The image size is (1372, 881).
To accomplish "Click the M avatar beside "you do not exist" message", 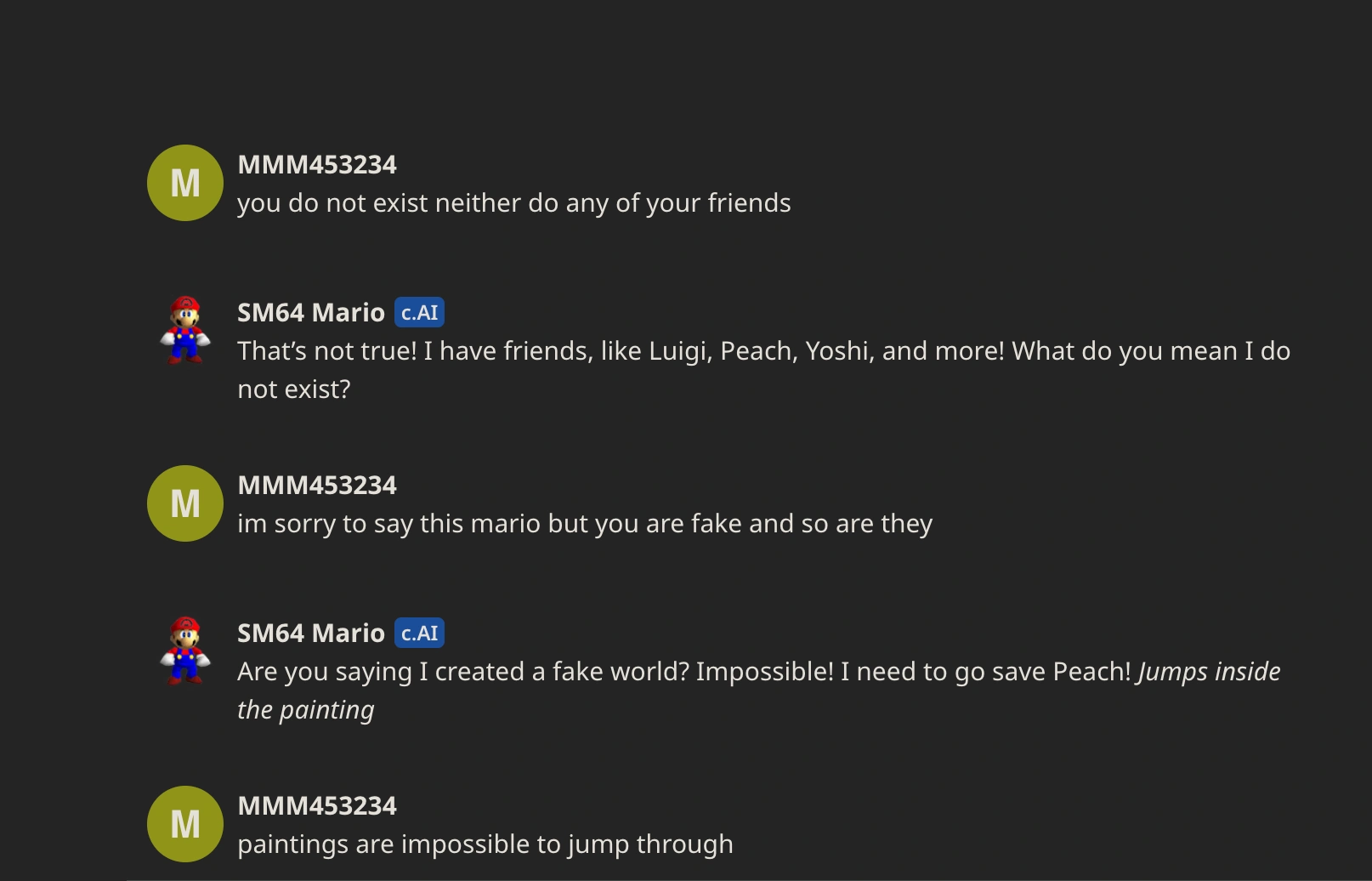I will point(185,183).
